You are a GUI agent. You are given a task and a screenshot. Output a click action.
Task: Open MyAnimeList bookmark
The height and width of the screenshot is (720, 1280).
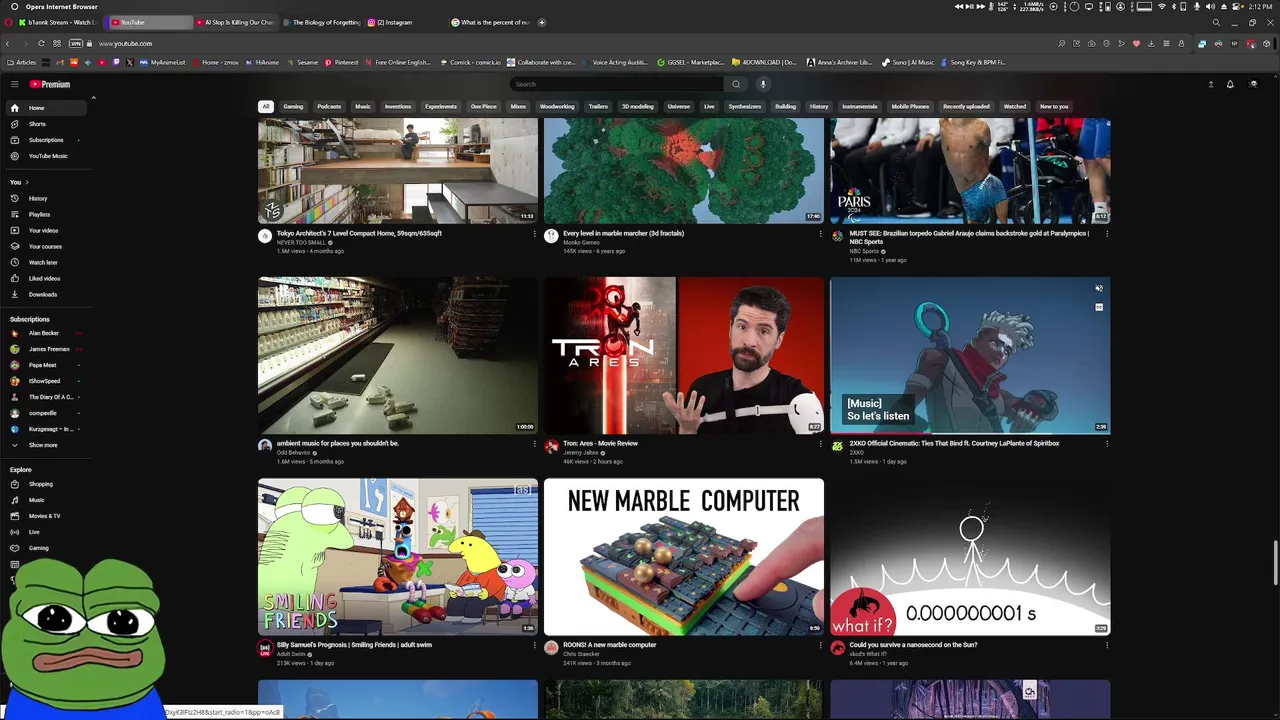(162, 62)
